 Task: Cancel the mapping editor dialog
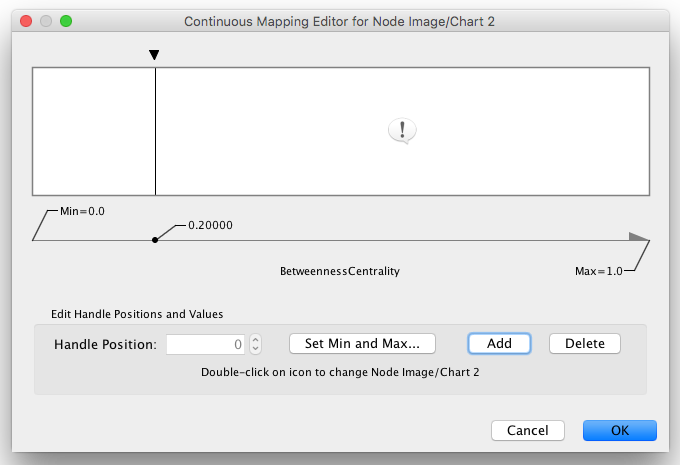[x=528, y=430]
